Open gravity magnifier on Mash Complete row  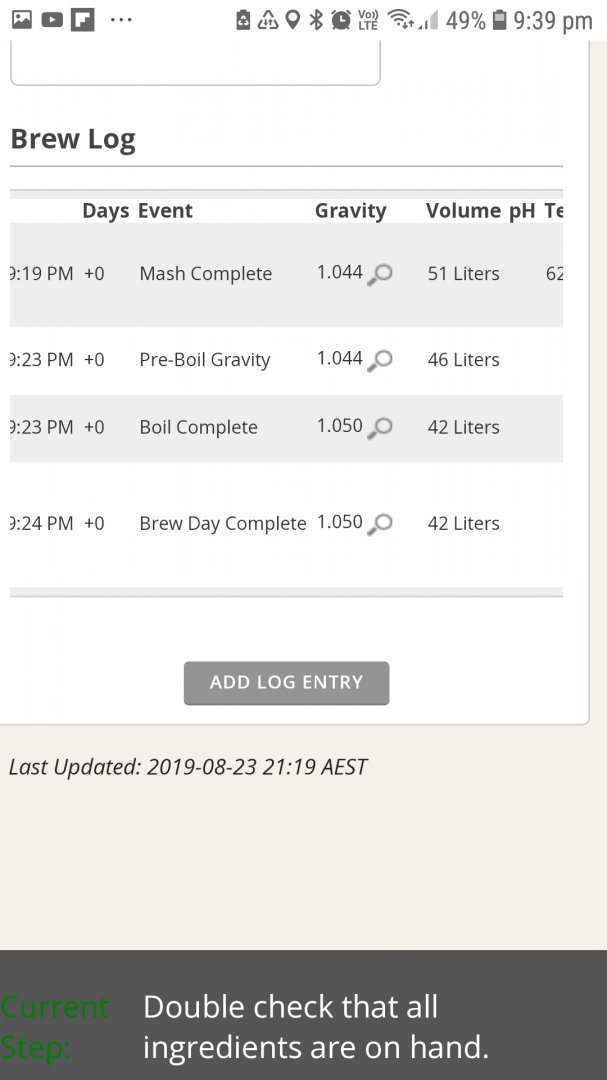click(x=380, y=274)
